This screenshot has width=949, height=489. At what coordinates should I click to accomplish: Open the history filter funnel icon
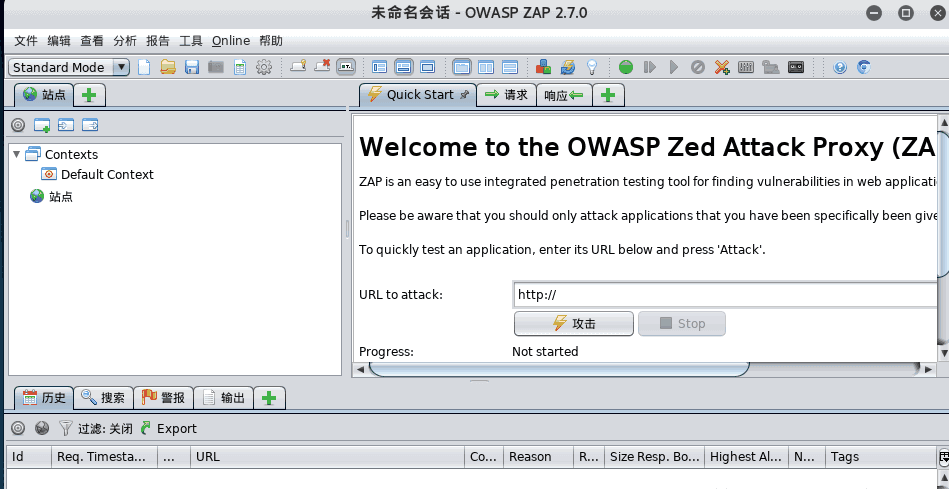66,428
